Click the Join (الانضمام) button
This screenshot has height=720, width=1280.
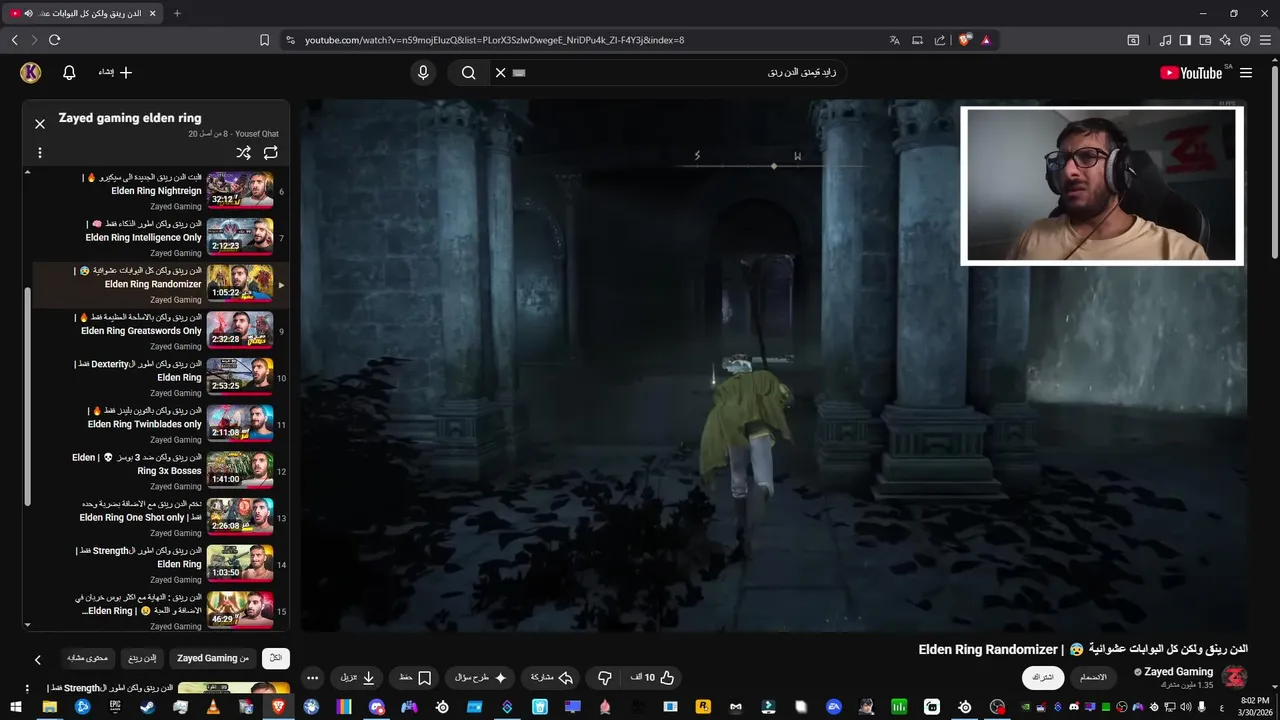(x=1094, y=677)
